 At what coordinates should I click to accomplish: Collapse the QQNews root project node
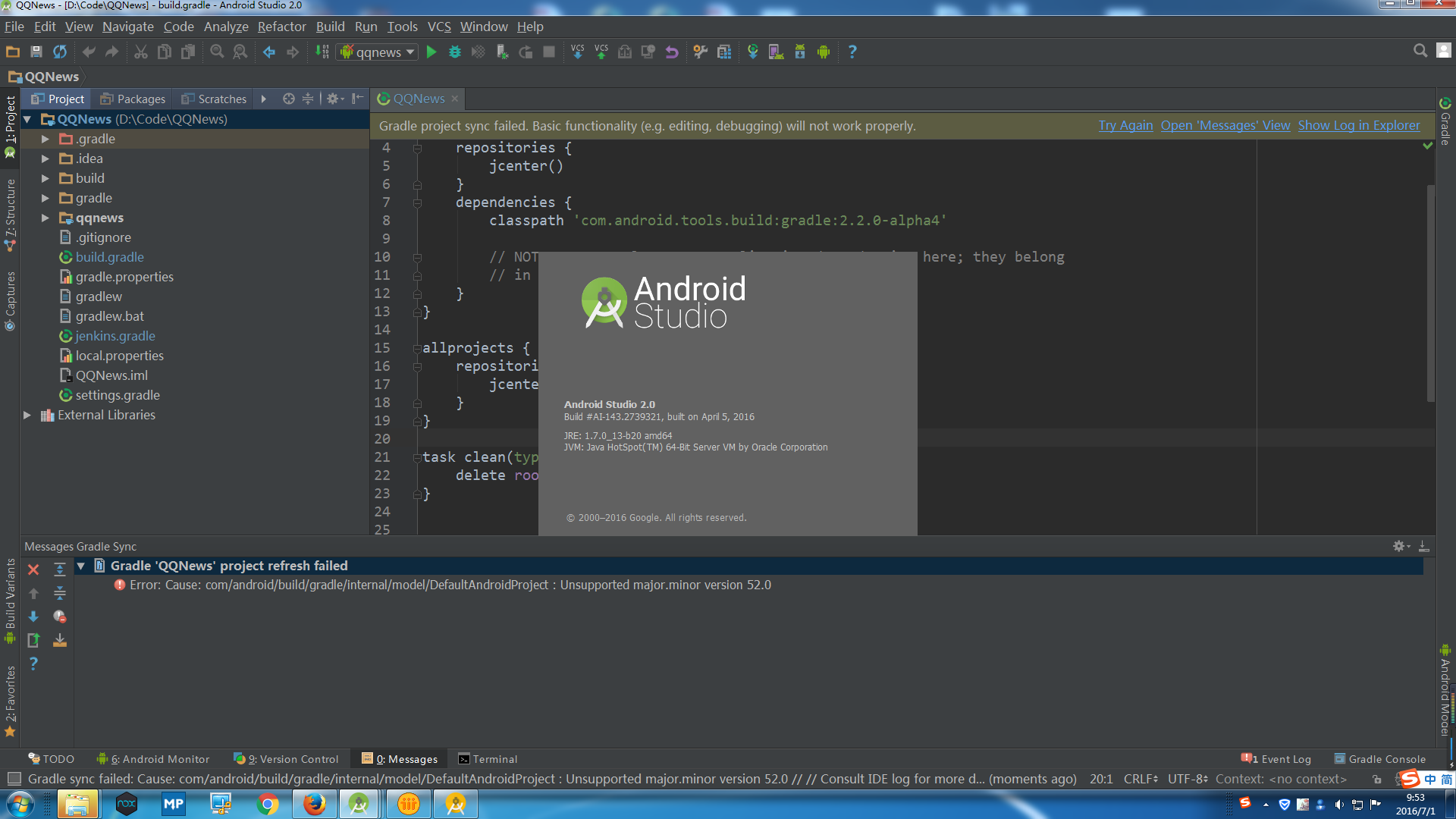pyautogui.click(x=27, y=119)
